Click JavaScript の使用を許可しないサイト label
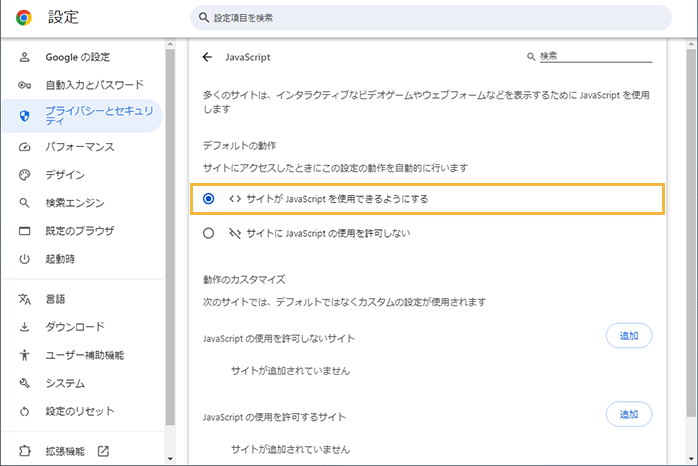Viewport: 698px width, 466px height. click(279, 339)
